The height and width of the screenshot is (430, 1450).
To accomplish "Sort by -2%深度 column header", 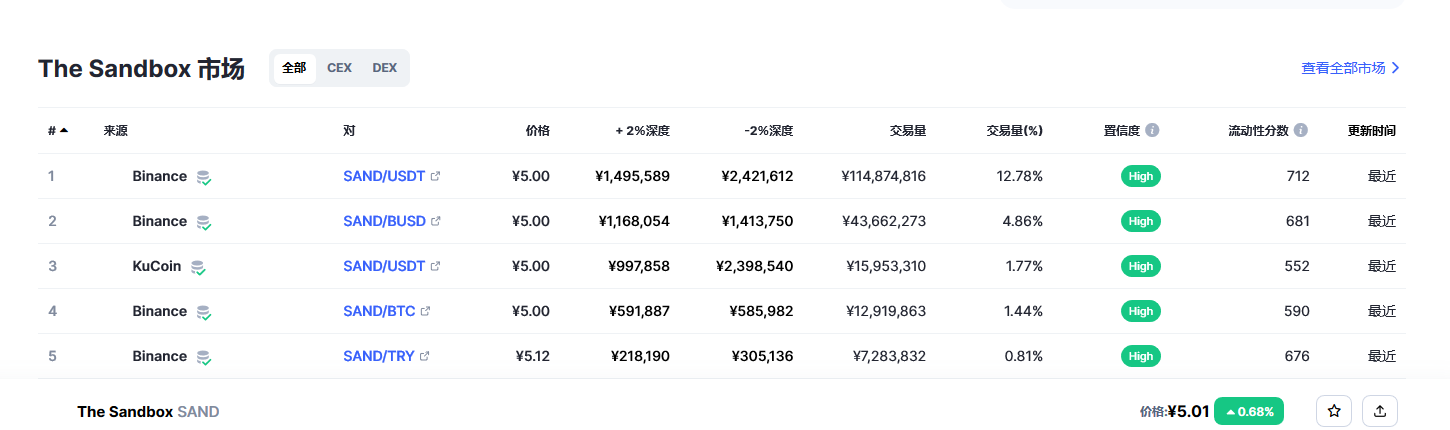I will click(768, 130).
